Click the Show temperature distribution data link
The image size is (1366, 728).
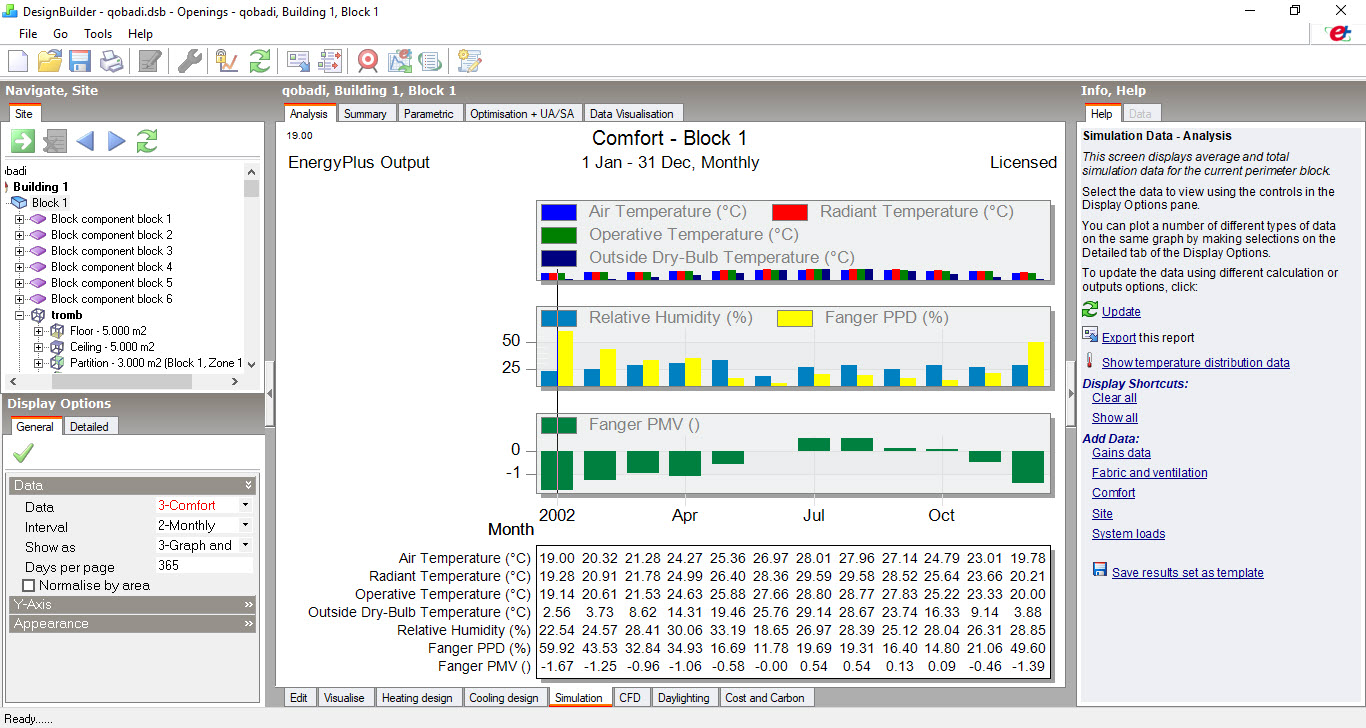pyautogui.click(x=1196, y=363)
